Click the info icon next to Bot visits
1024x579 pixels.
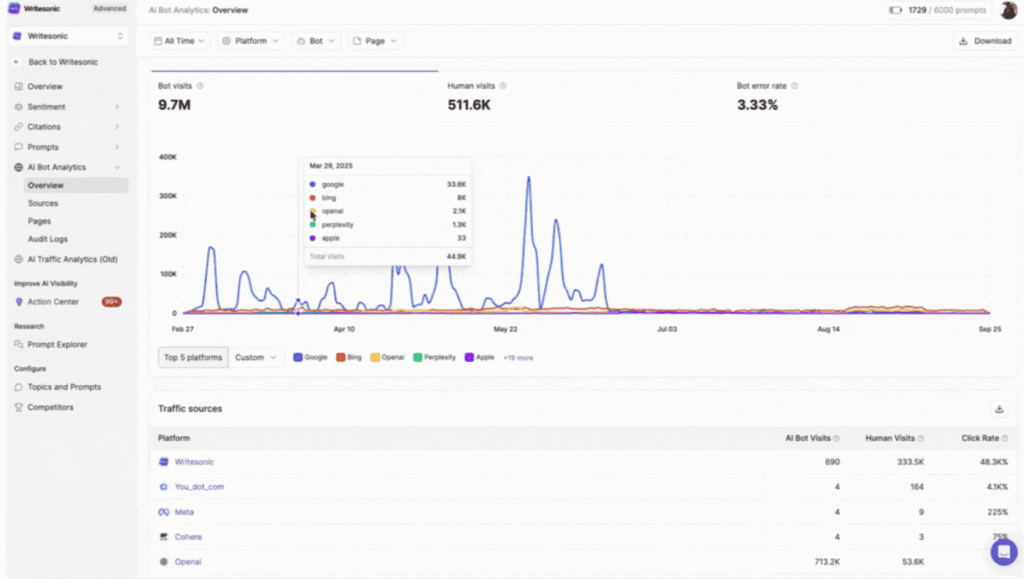[x=200, y=86]
